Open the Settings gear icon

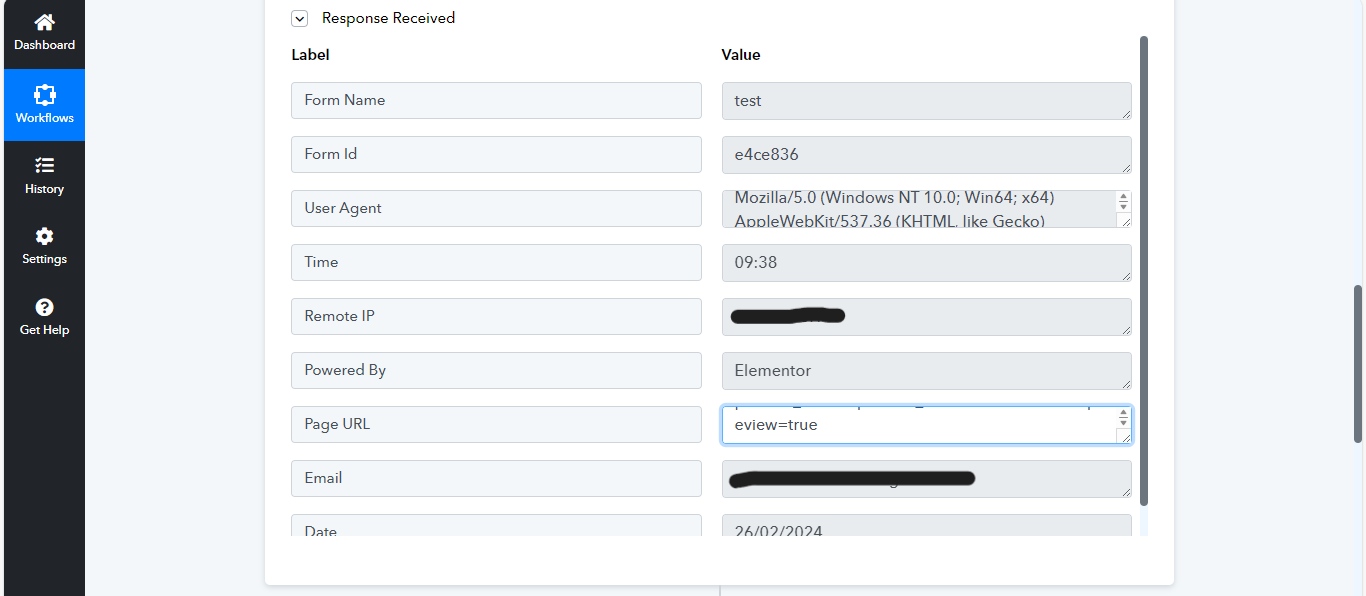click(x=44, y=237)
